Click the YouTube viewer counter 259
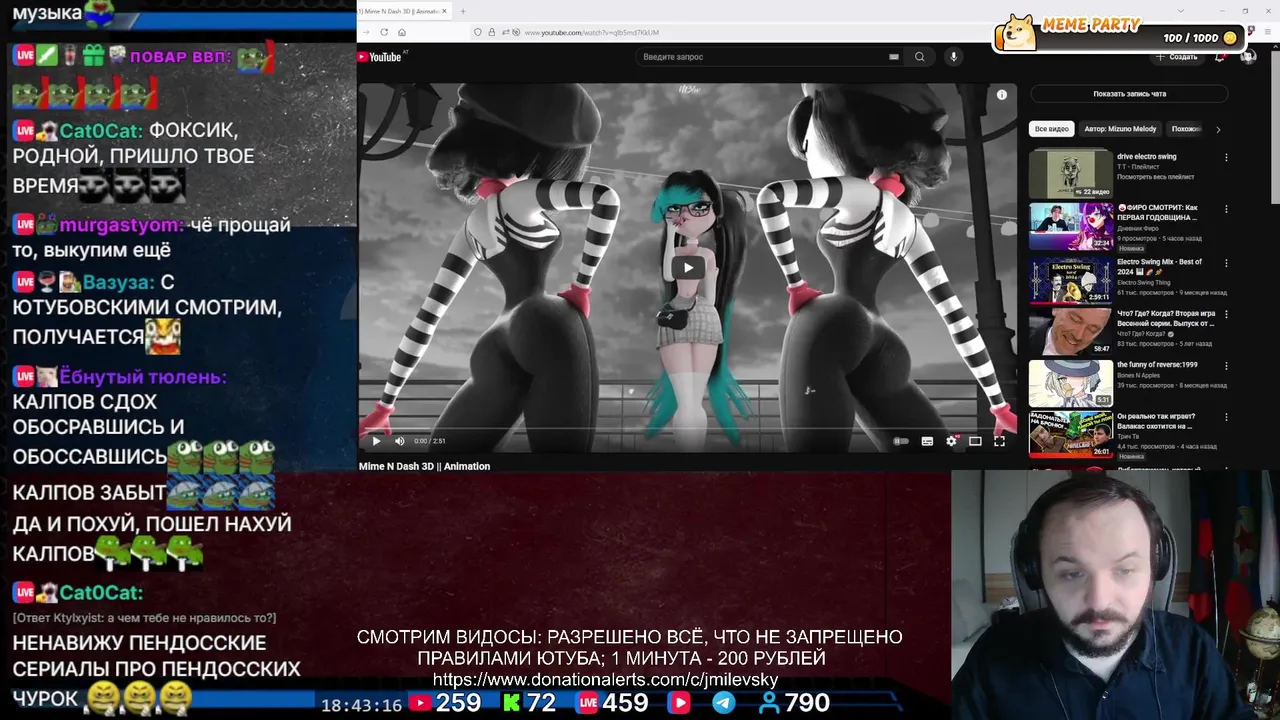 click(458, 703)
